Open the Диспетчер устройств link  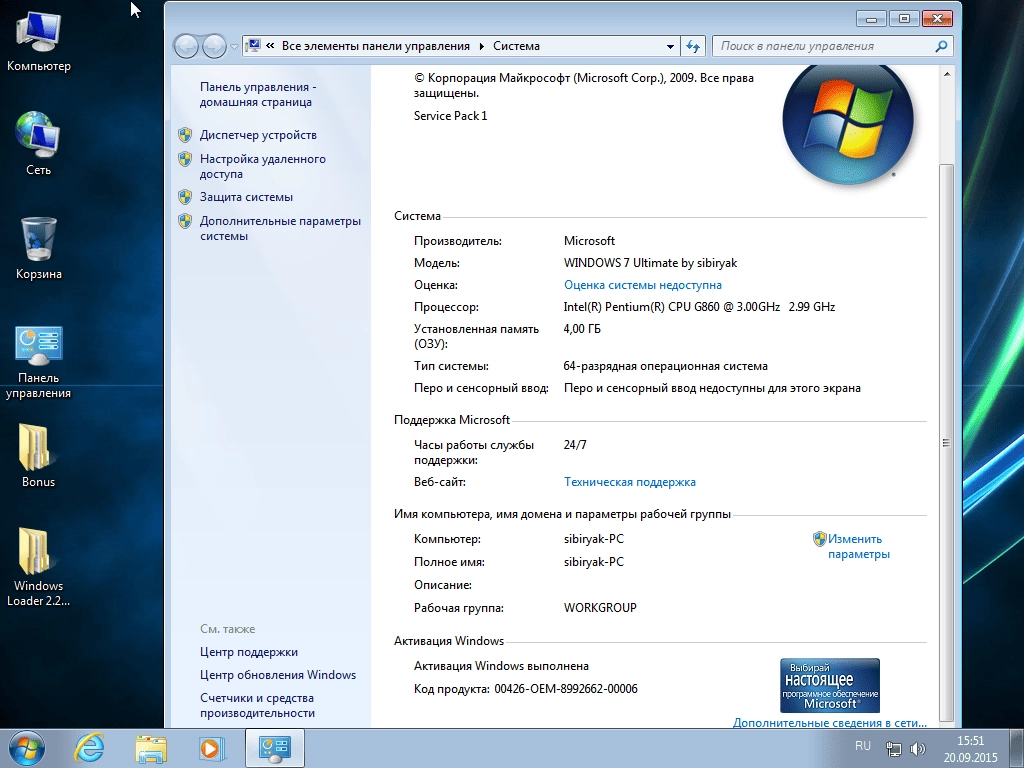[258, 135]
